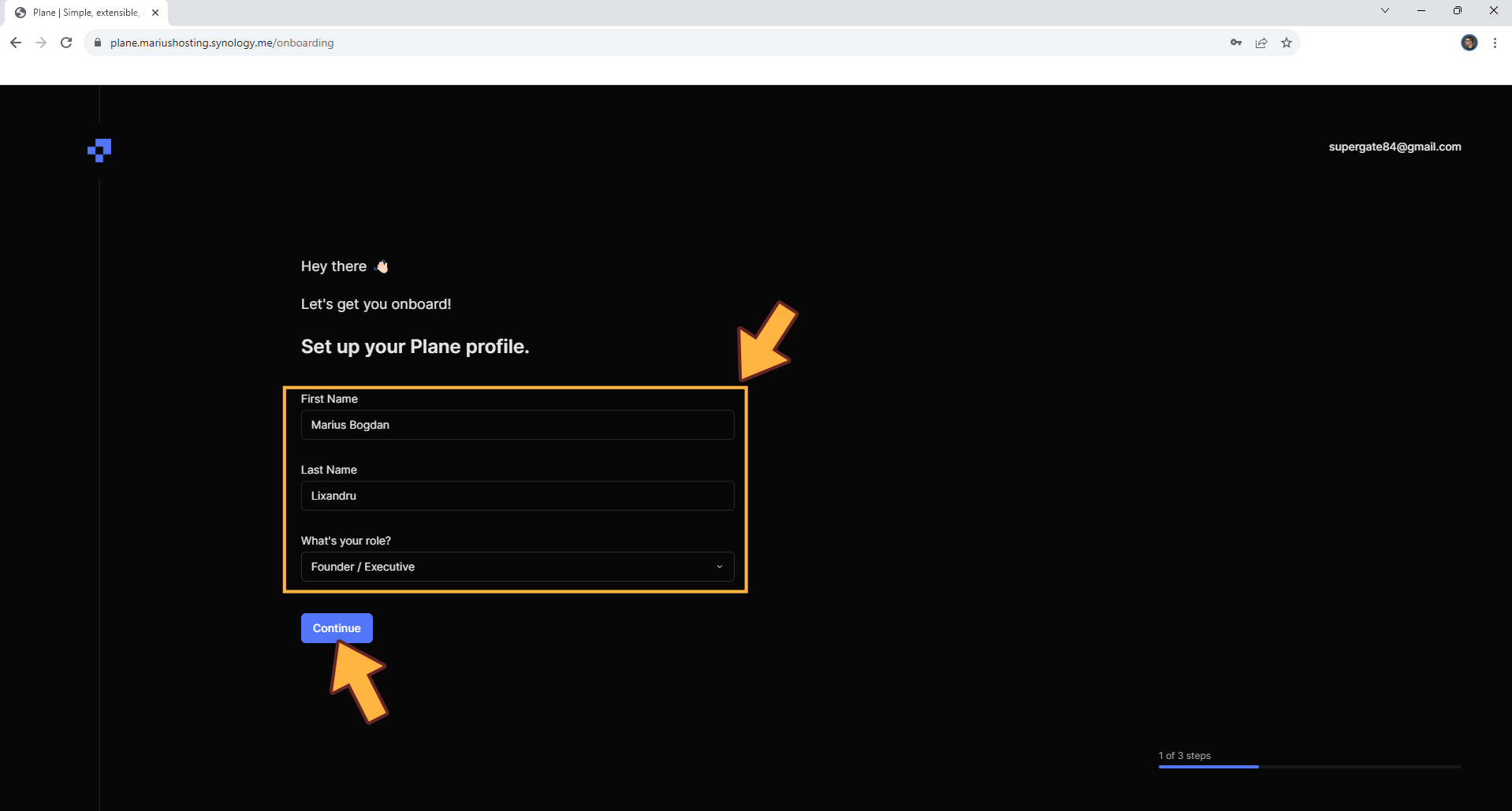This screenshot has height=811, width=1512.
Task: Click the Plane logo icon
Action: (99, 150)
